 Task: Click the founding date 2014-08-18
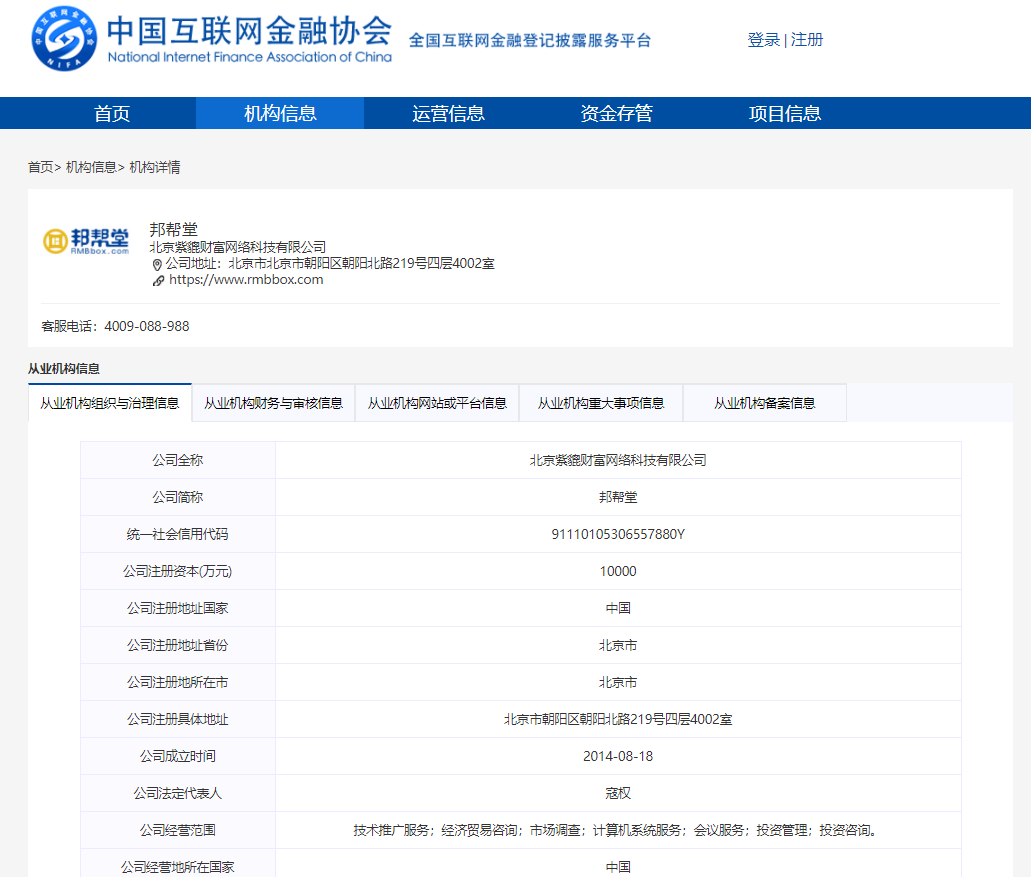(x=618, y=756)
